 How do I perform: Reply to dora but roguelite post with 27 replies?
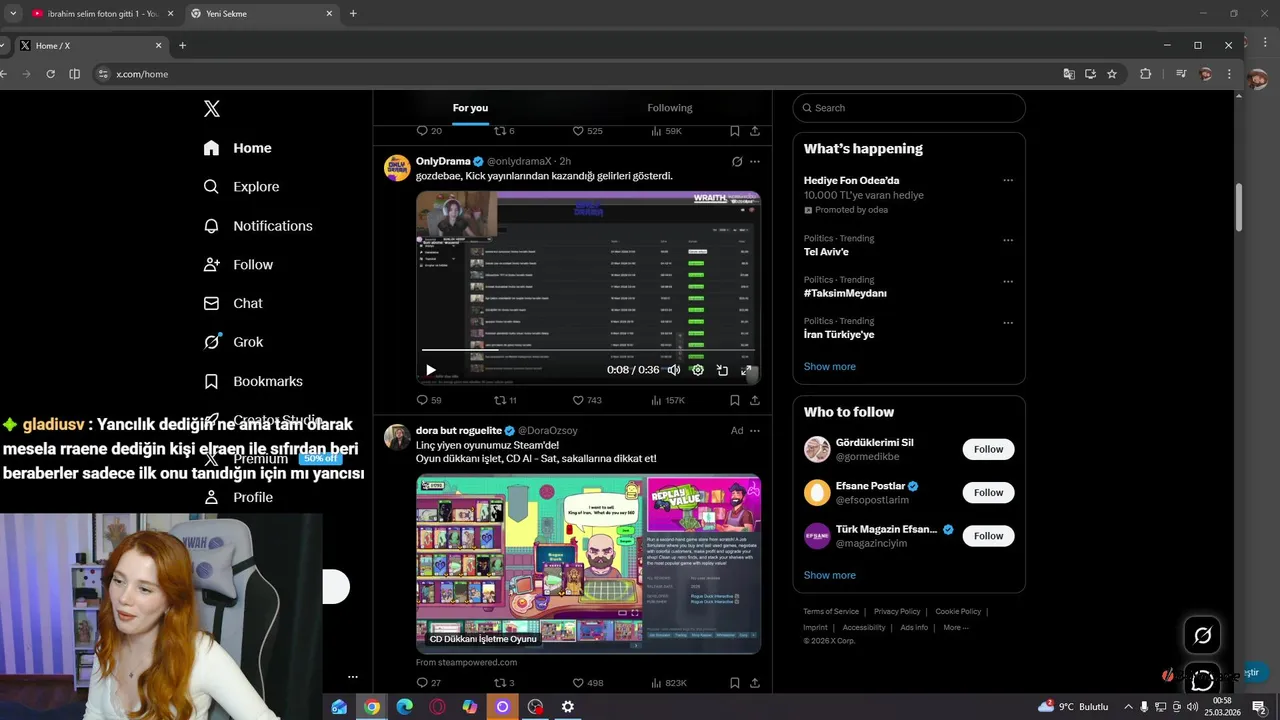pyautogui.click(x=429, y=683)
